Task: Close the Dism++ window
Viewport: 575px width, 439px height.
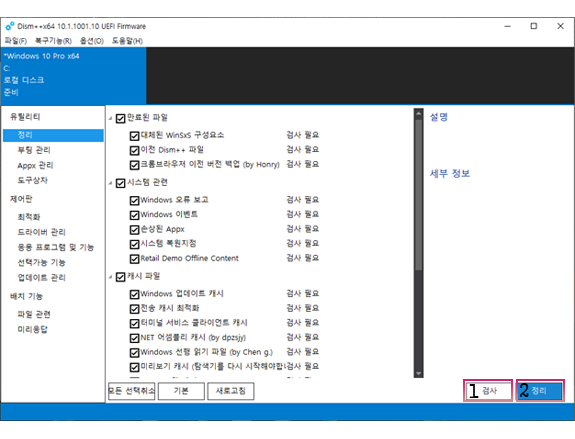Action: [560, 26]
